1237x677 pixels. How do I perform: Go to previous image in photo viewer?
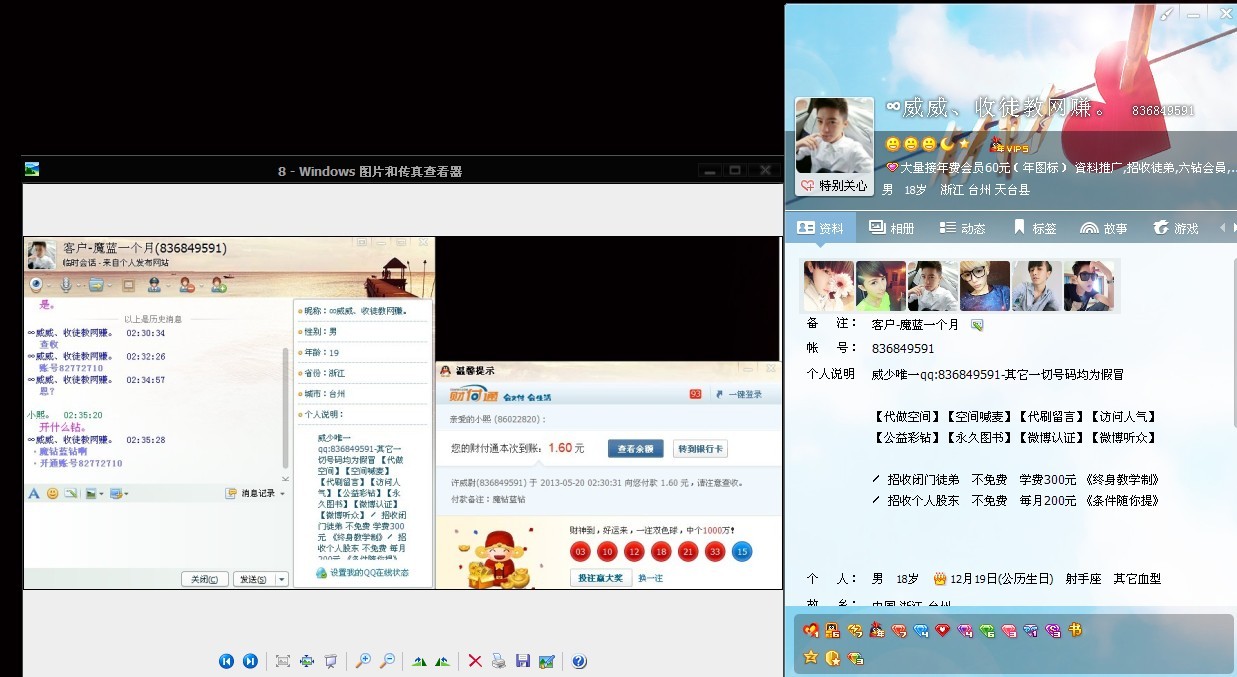pyautogui.click(x=226, y=661)
